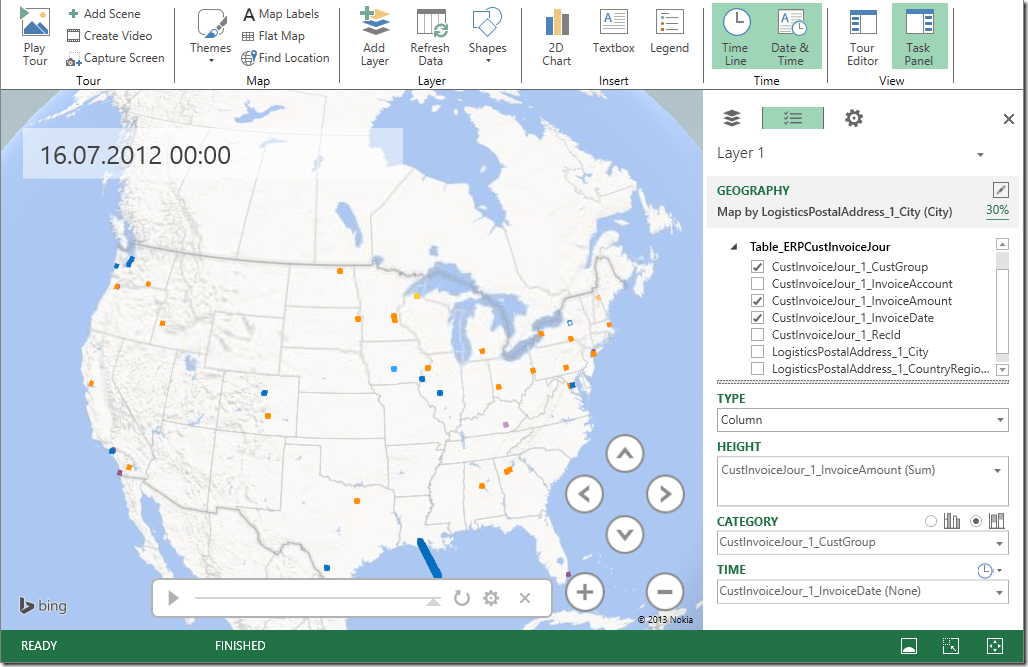Open the layer settings gear icon
Image resolution: width=1028 pixels, height=667 pixels.
[853, 119]
